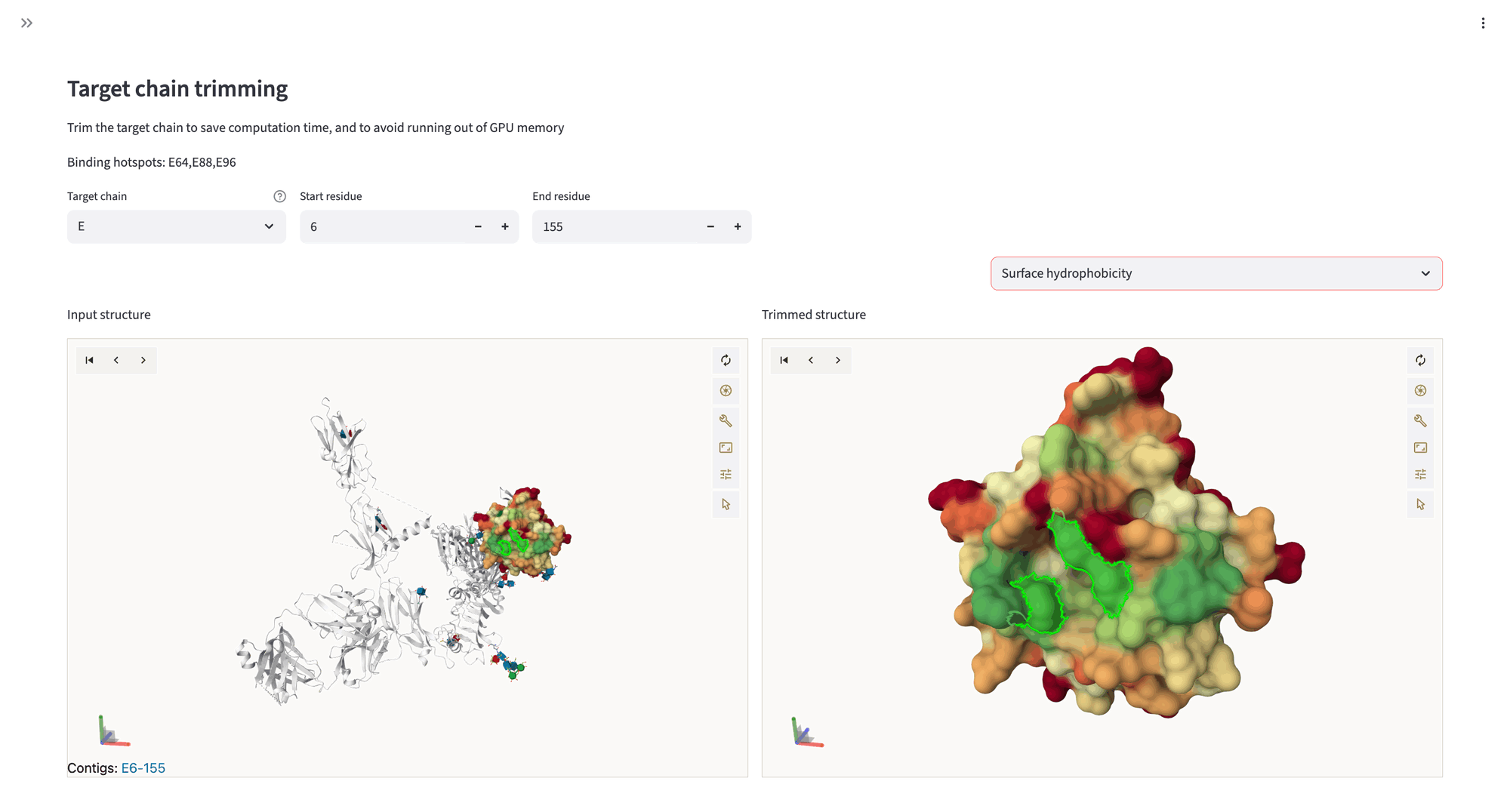Click screenshot icon in Input structure viewer
The image size is (1510, 812).
click(726, 391)
